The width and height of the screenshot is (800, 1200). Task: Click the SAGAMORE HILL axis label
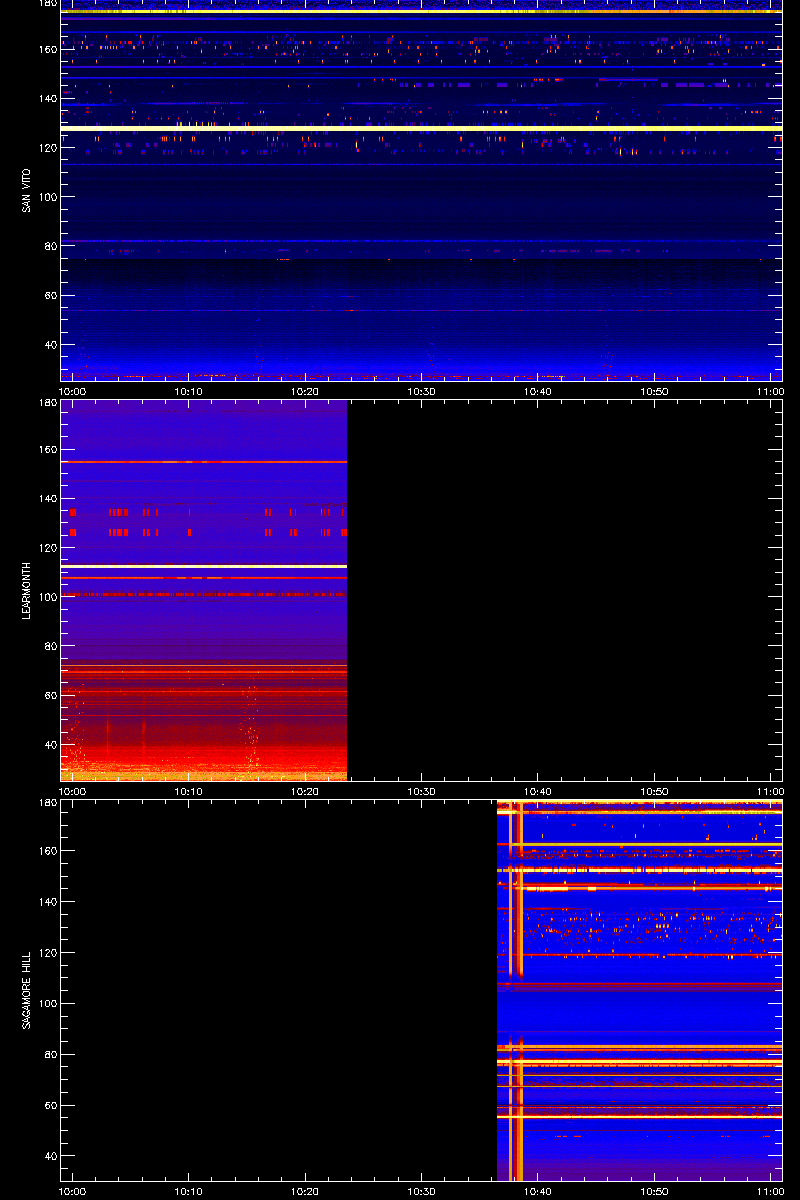tap(27, 990)
